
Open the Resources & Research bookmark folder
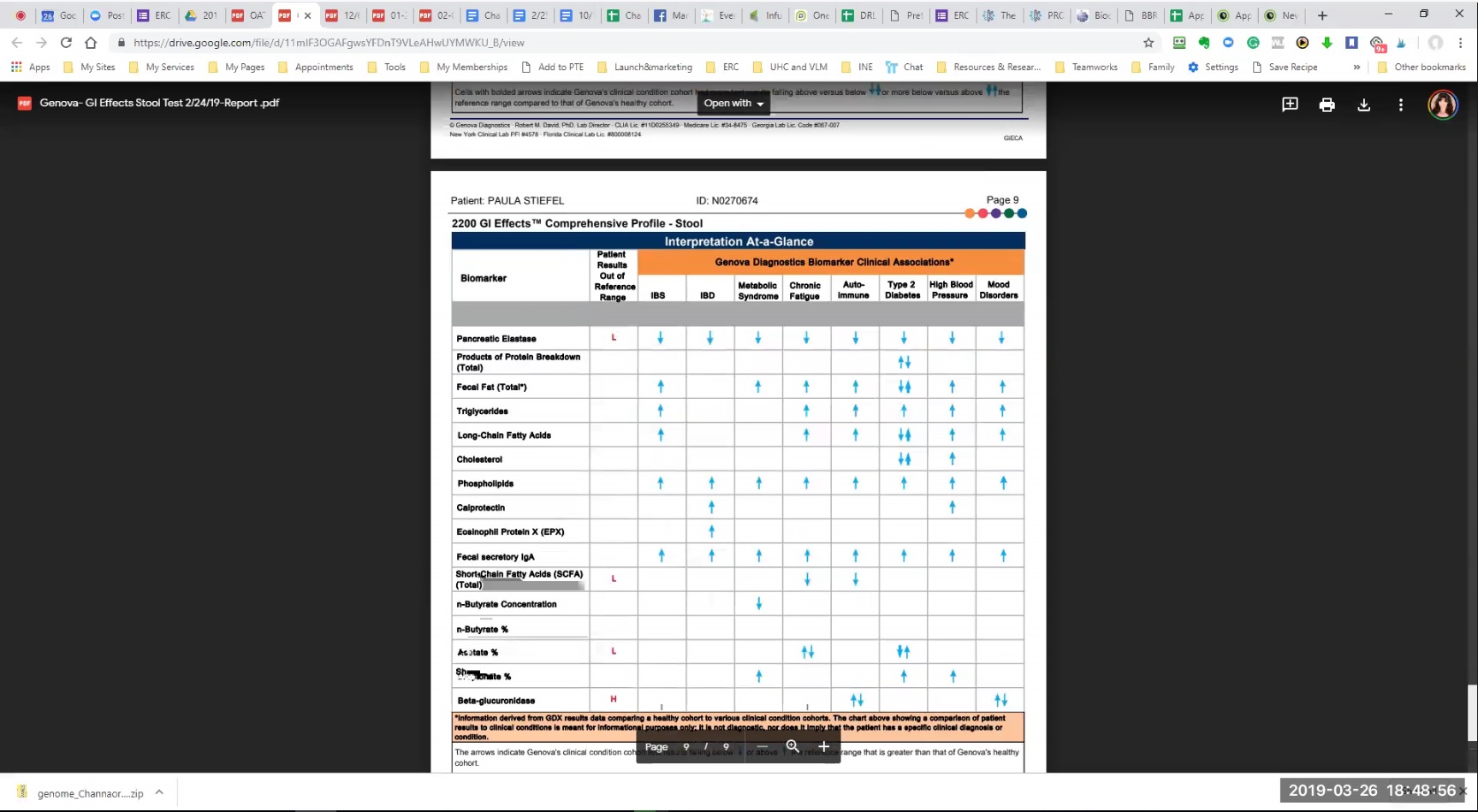pyautogui.click(x=988, y=67)
